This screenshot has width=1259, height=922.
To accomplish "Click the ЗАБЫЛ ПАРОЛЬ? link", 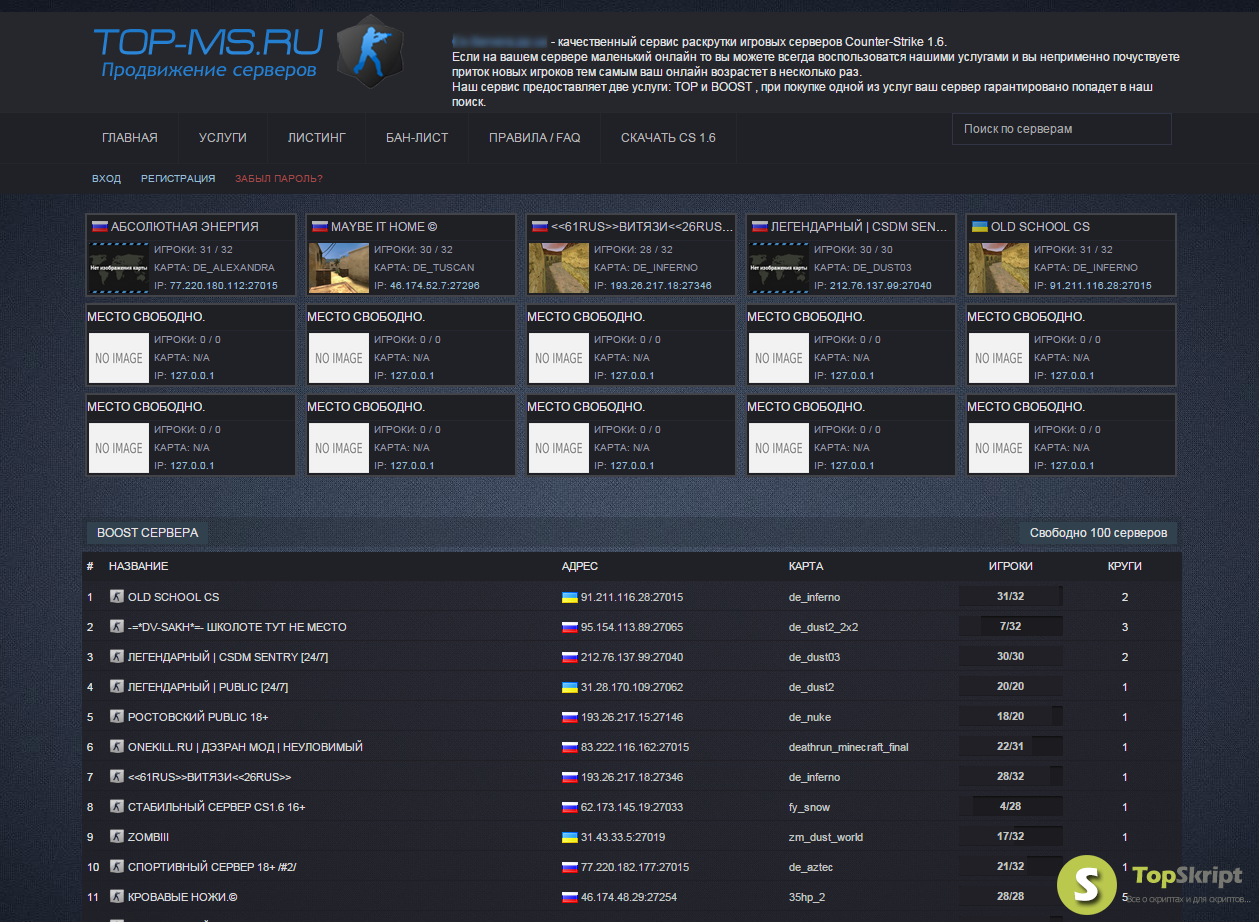I will click(x=279, y=179).
